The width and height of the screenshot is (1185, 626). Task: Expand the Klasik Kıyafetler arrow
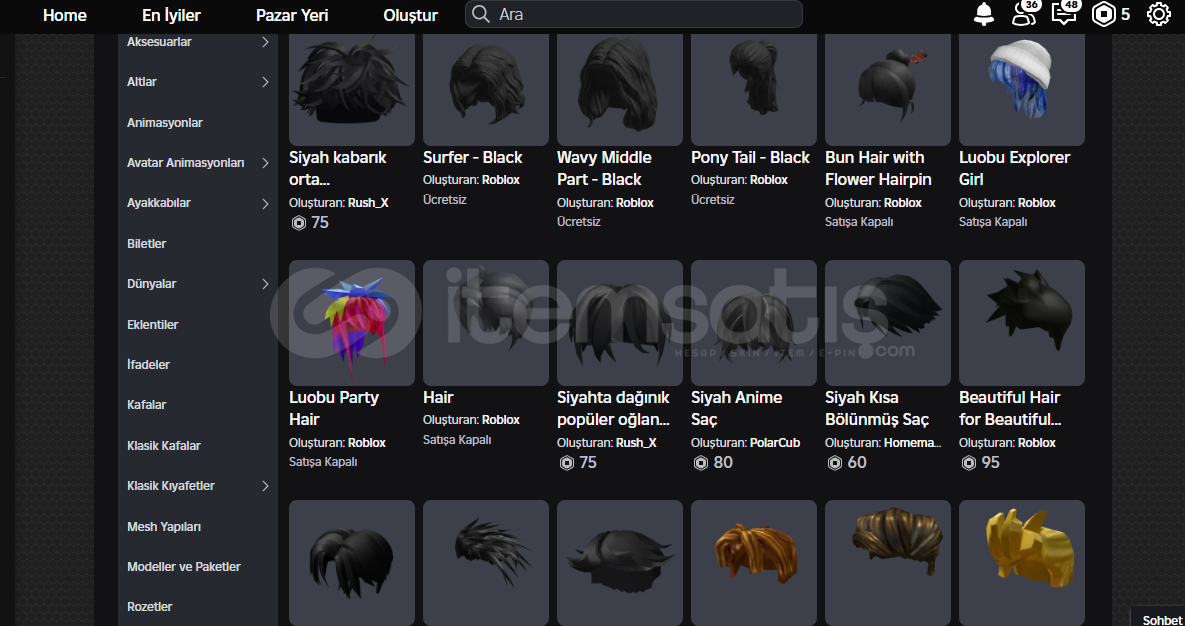(265, 486)
